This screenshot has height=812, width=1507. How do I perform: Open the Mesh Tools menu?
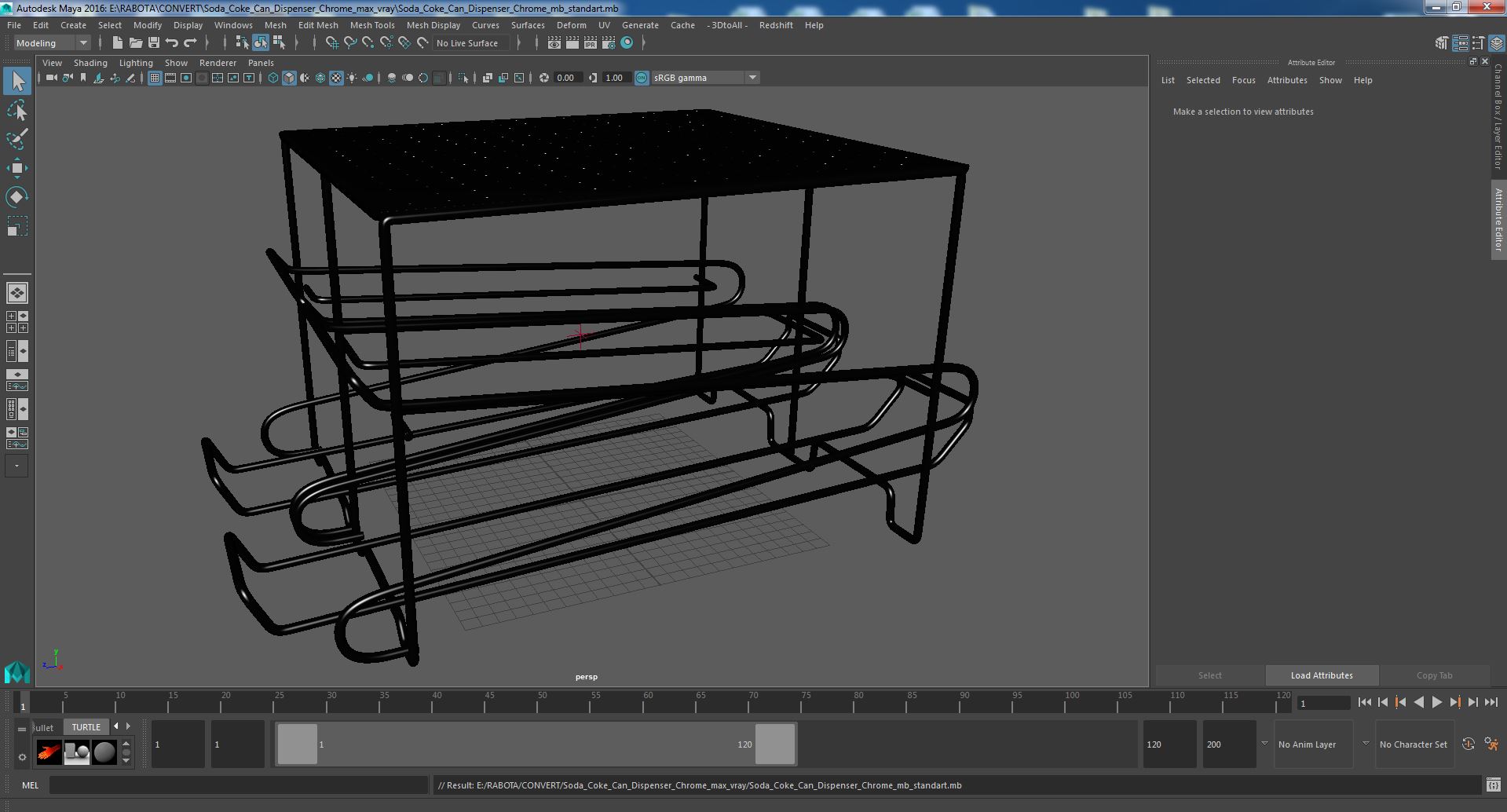coord(372,25)
